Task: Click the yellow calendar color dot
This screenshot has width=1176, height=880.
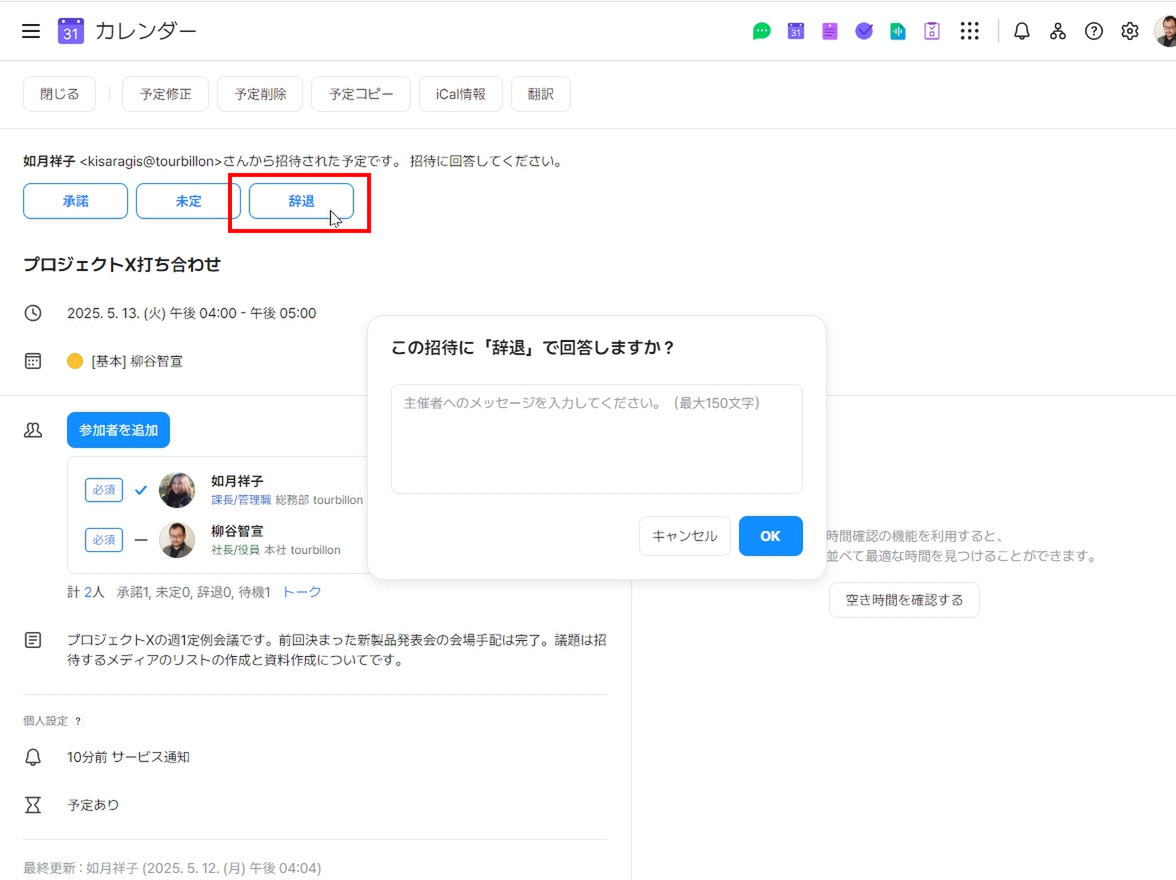Action: [x=75, y=361]
